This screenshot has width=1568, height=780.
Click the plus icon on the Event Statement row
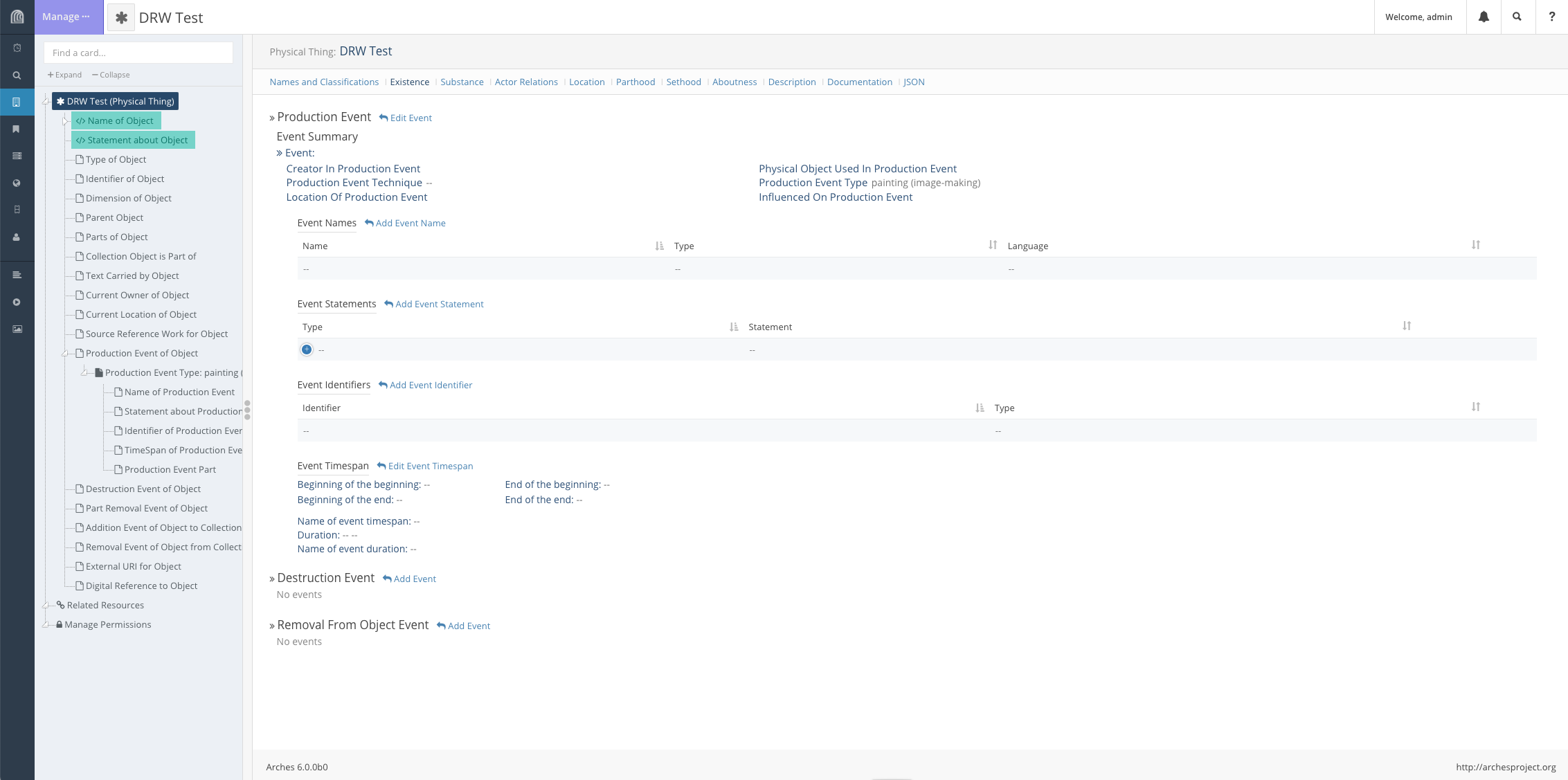point(306,350)
